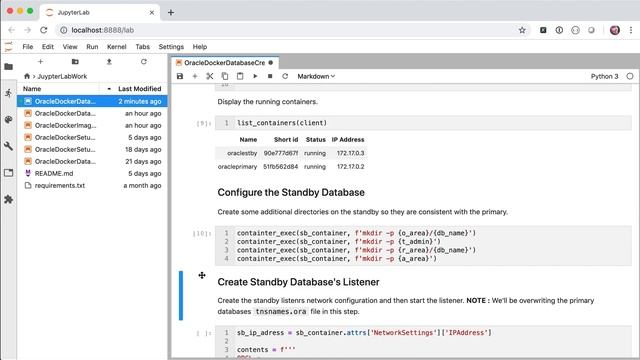Open the Run menu

(x=92, y=47)
